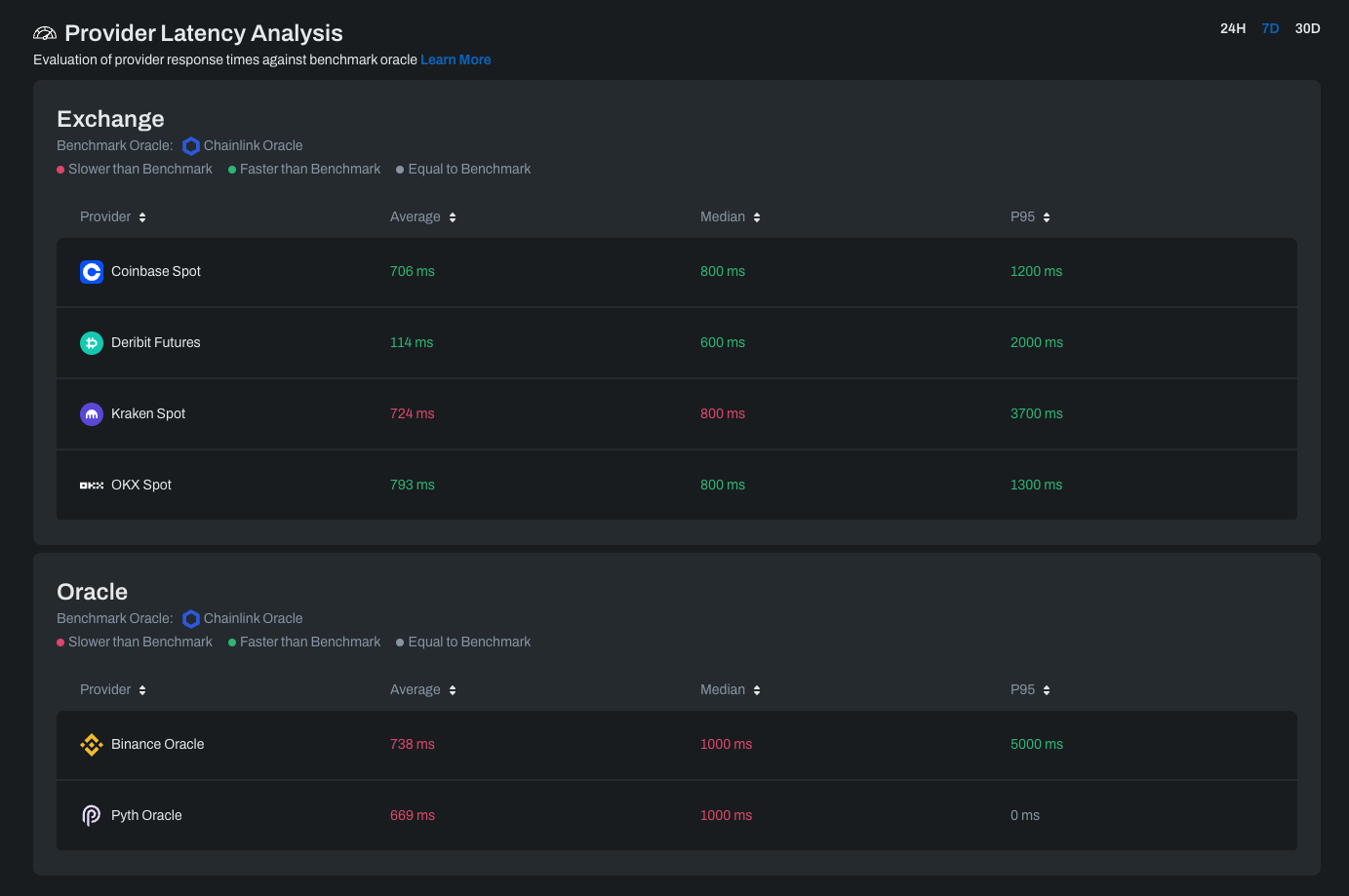
Task: Open the Learn More link
Action: (x=456, y=59)
